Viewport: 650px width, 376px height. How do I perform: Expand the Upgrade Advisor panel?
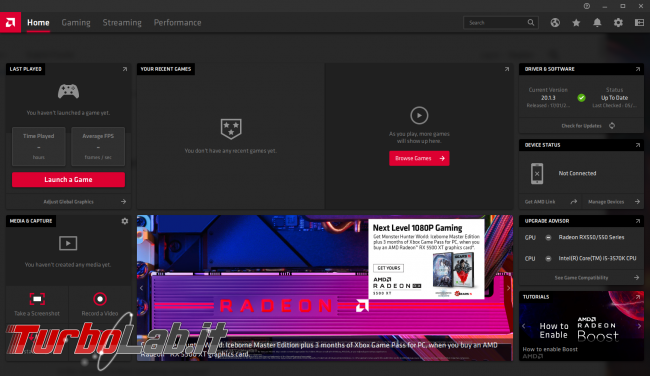[x=638, y=221]
